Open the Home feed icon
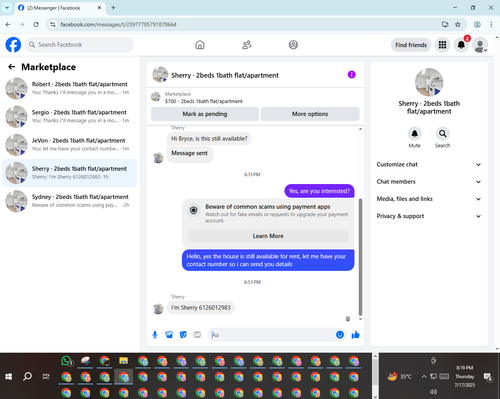This screenshot has height=399, width=500. click(x=200, y=45)
